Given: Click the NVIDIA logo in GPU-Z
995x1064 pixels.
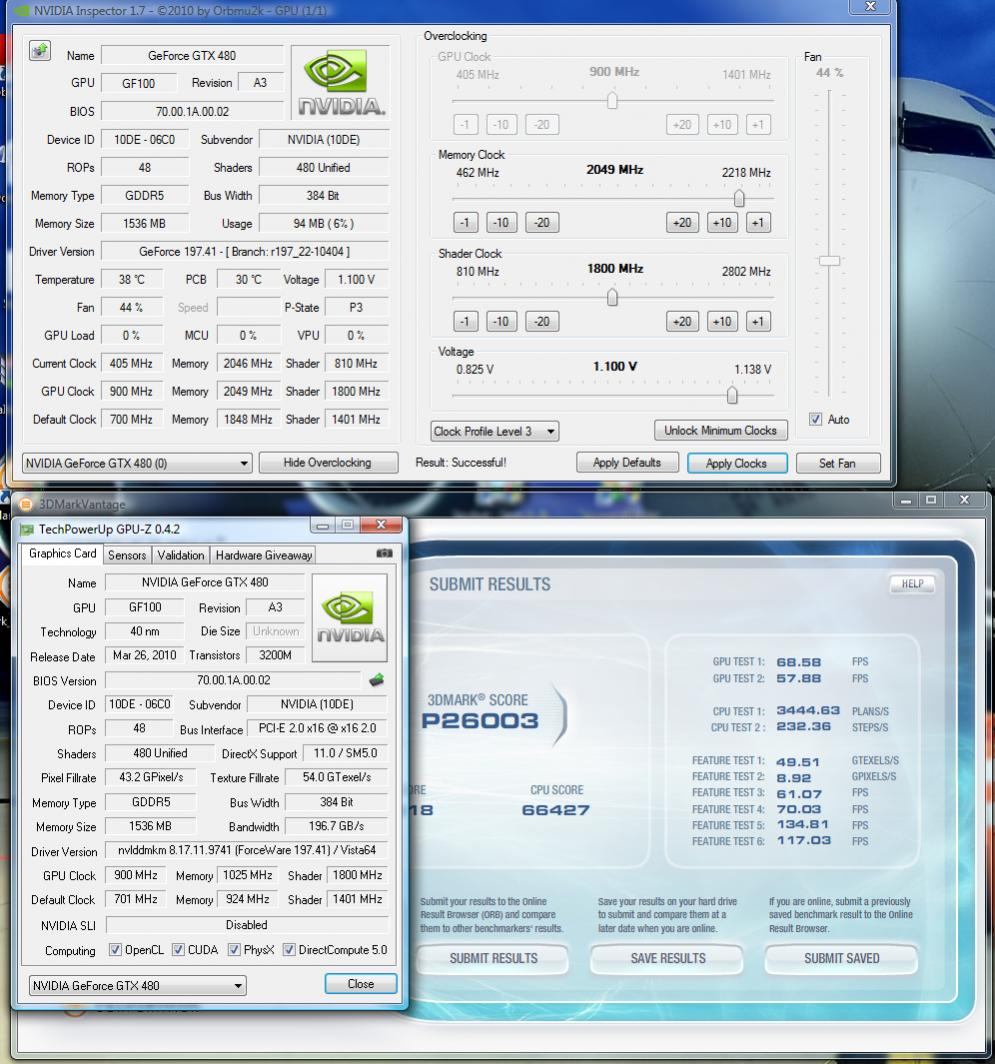Looking at the screenshot, I should coord(350,618).
